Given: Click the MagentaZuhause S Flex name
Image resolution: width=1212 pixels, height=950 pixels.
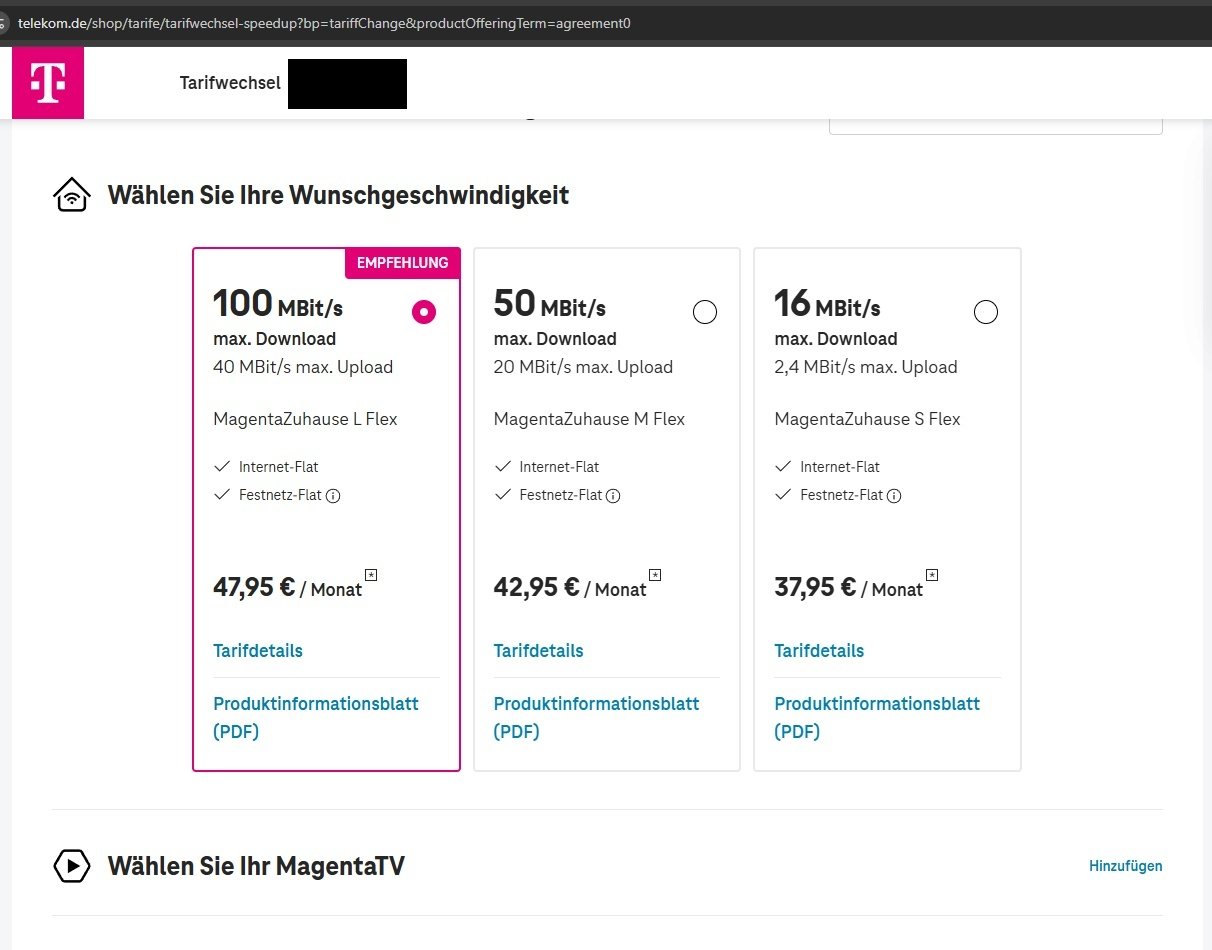Looking at the screenshot, I should point(868,419).
